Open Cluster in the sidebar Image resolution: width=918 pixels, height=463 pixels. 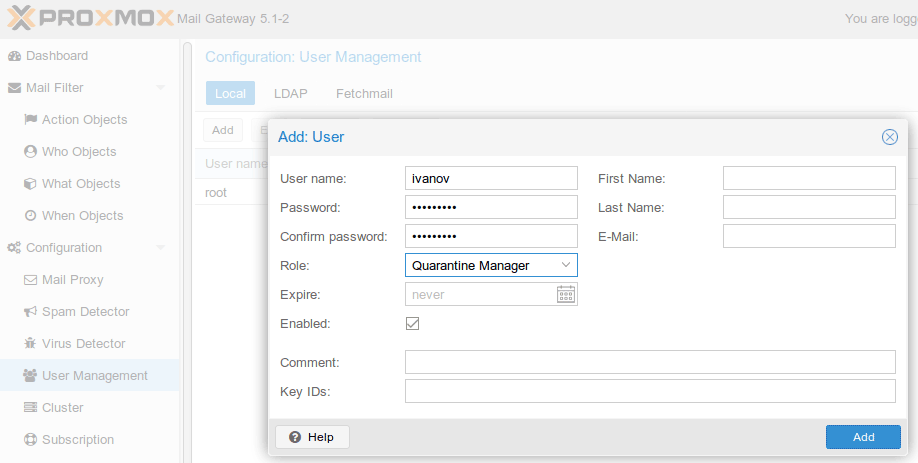pyautogui.click(x=62, y=408)
